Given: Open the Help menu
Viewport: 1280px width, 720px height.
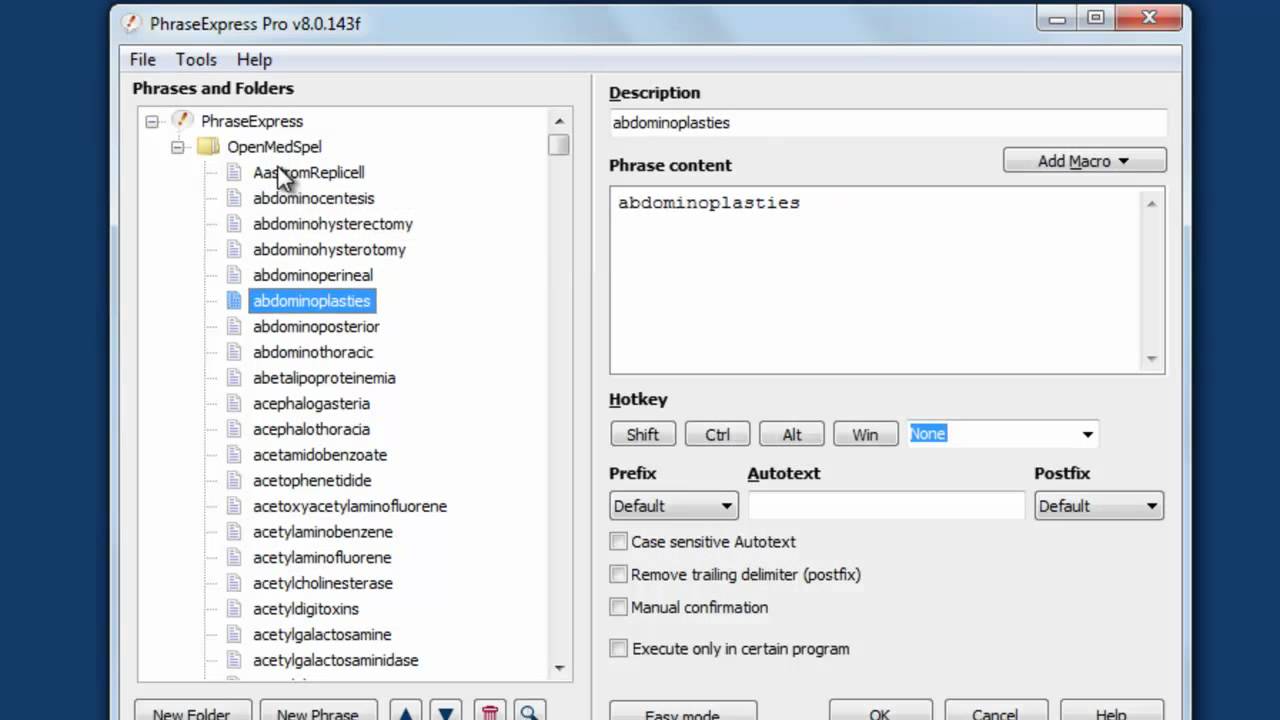Looking at the screenshot, I should click(254, 60).
